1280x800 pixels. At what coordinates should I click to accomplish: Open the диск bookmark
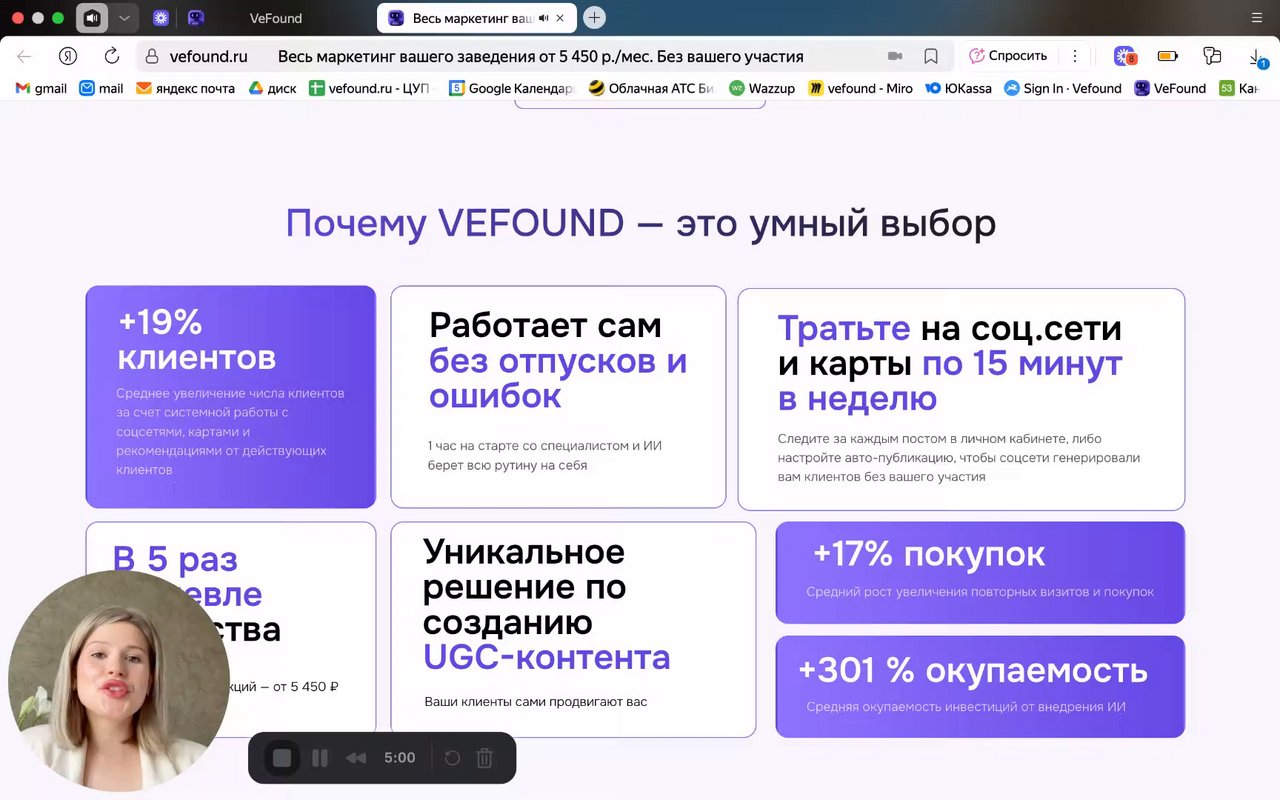(x=272, y=88)
